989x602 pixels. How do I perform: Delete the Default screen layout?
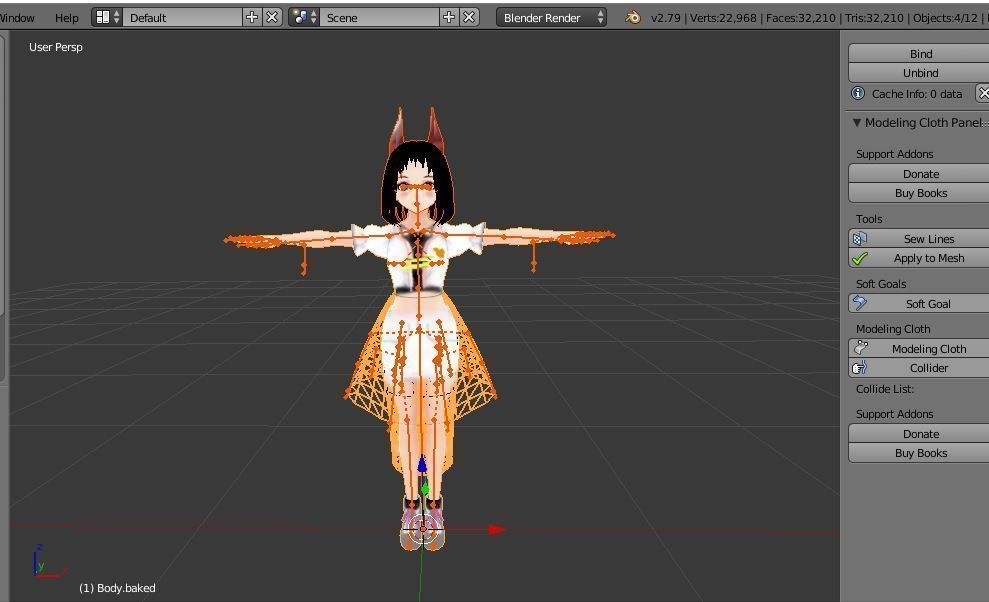[x=272, y=18]
